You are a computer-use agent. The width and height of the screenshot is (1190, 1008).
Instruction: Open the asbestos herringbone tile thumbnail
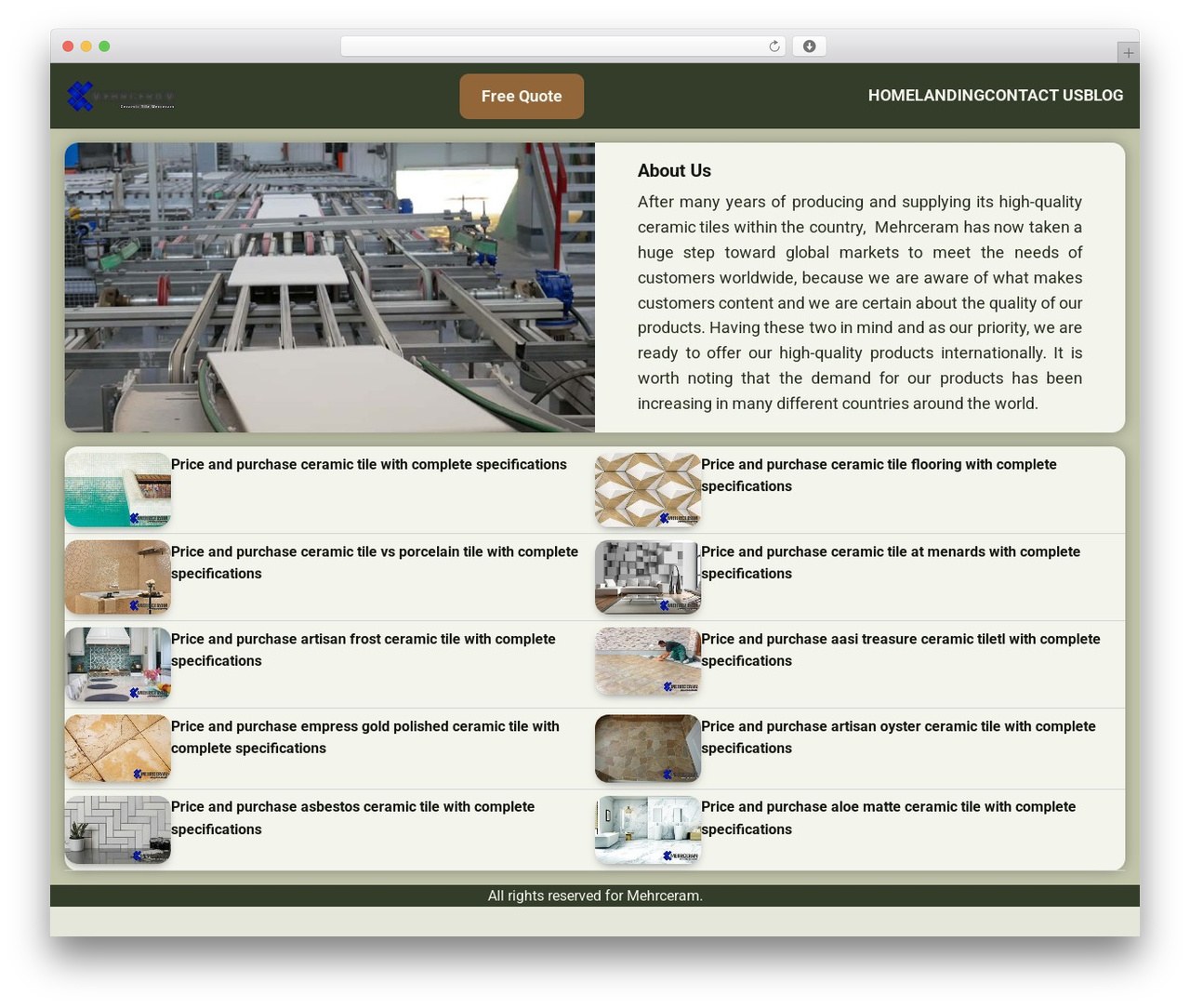point(118,830)
